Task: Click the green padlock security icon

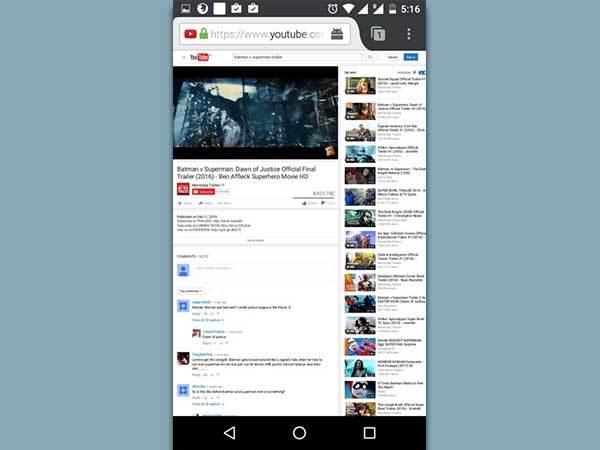Action: 204,34
